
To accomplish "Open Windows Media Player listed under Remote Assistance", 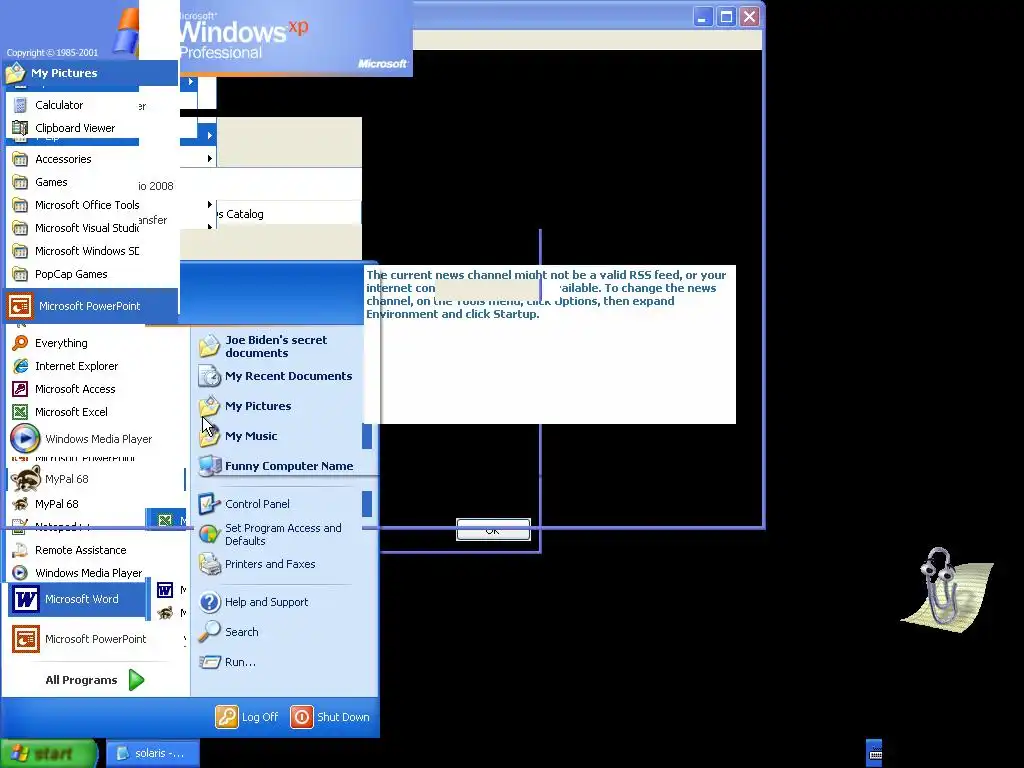I will point(76,573).
